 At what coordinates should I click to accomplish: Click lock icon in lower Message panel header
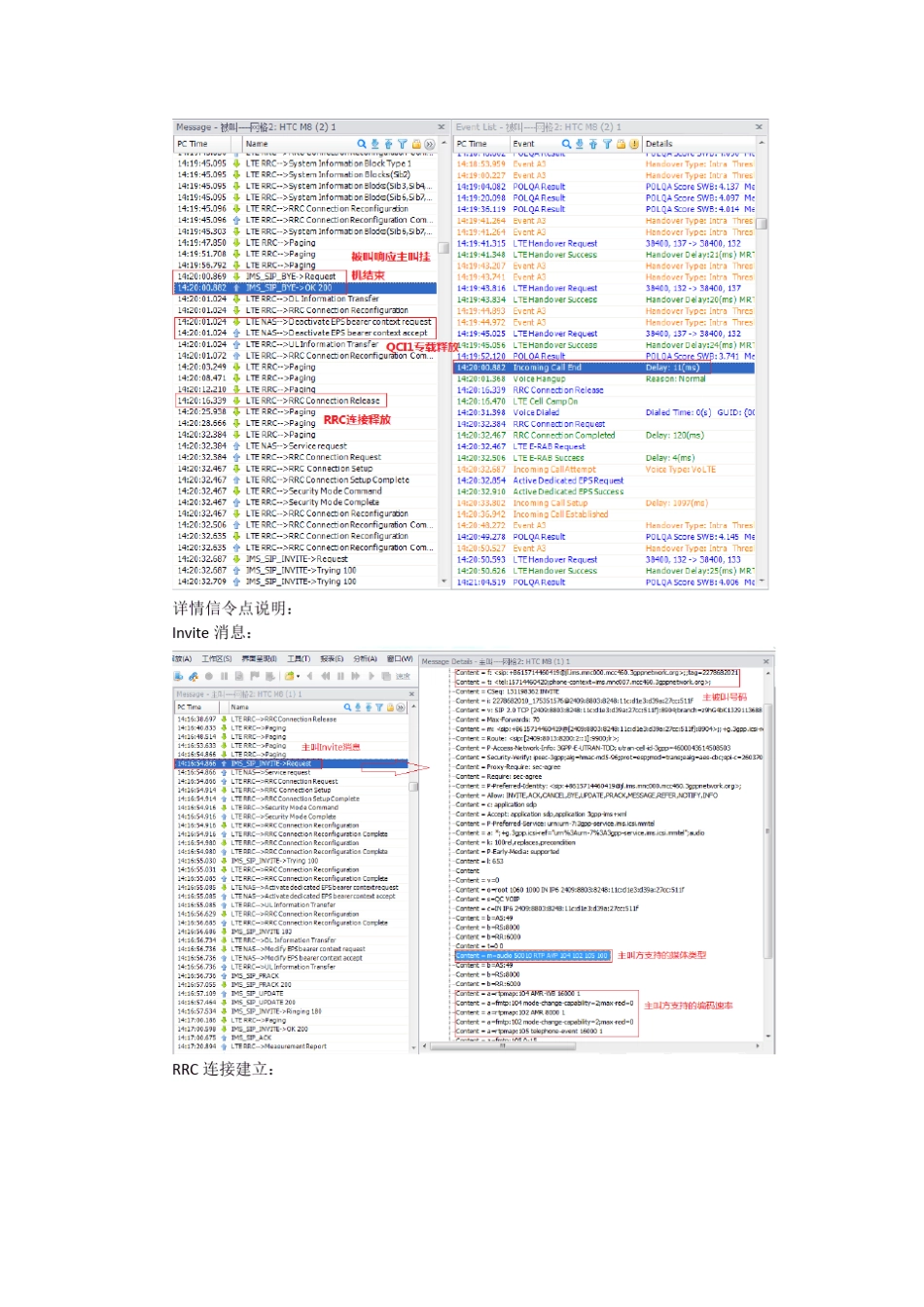(x=389, y=707)
